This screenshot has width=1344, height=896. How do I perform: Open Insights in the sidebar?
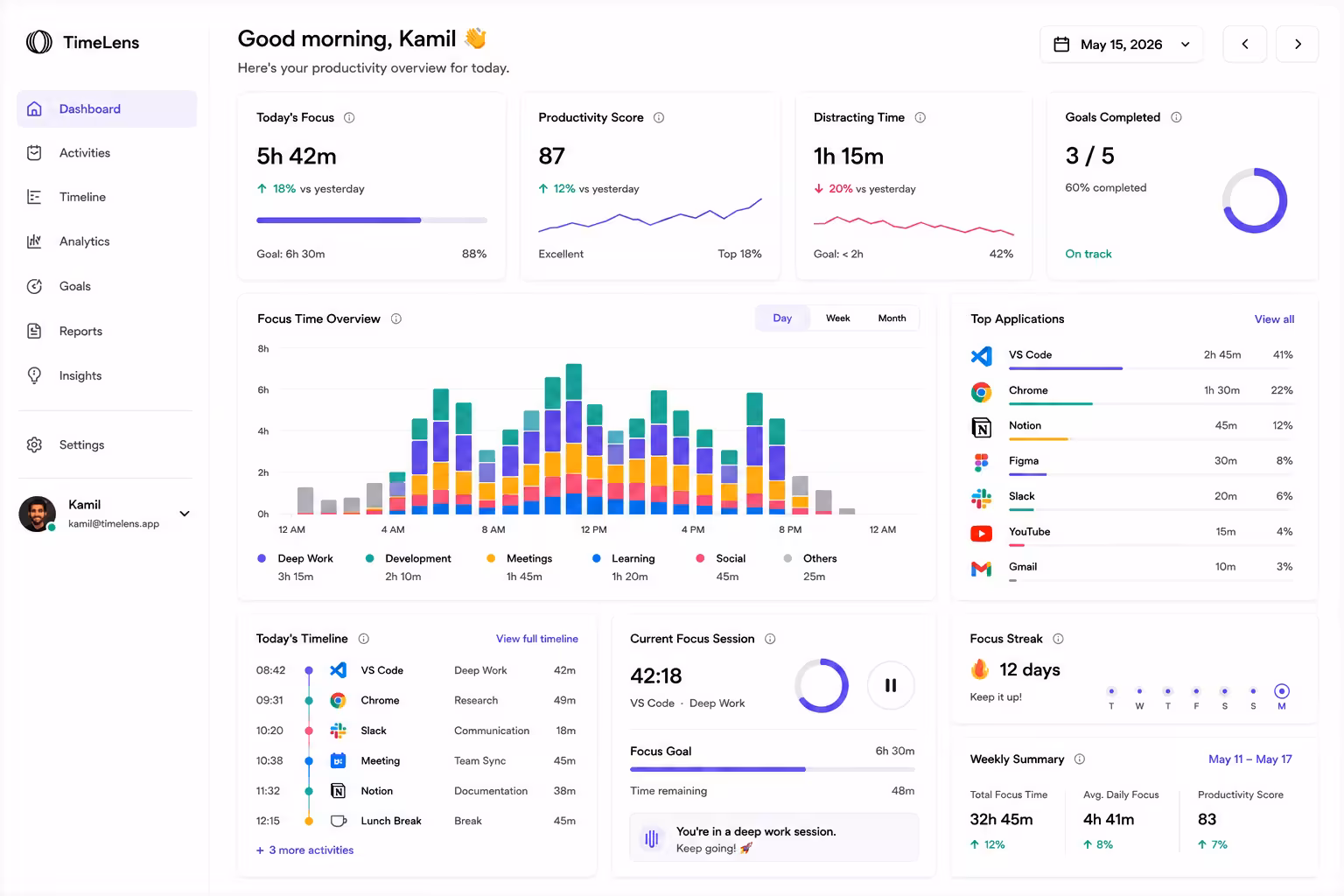[107, 375]
